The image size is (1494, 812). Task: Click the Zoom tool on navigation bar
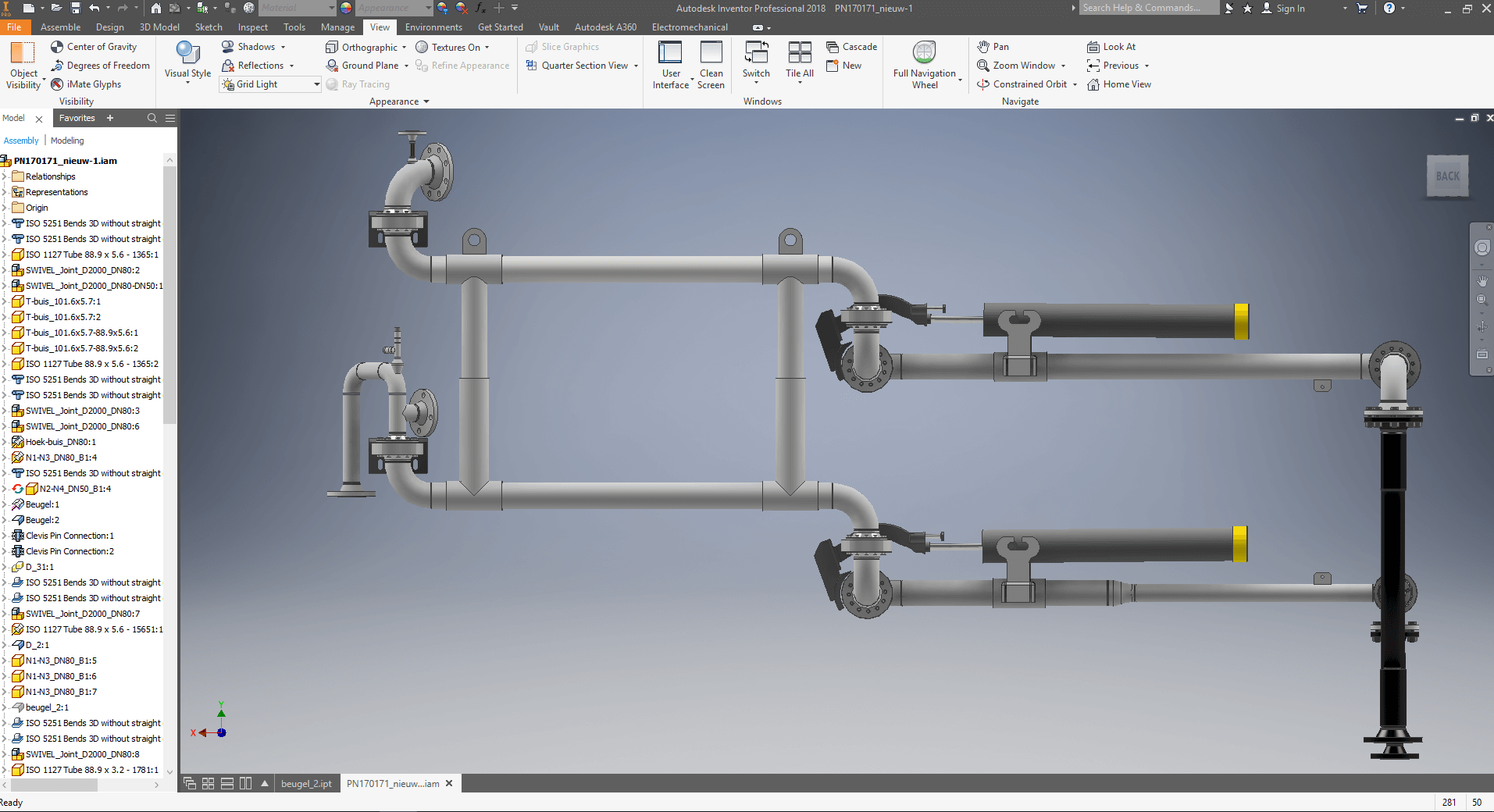click(1482, 300)
